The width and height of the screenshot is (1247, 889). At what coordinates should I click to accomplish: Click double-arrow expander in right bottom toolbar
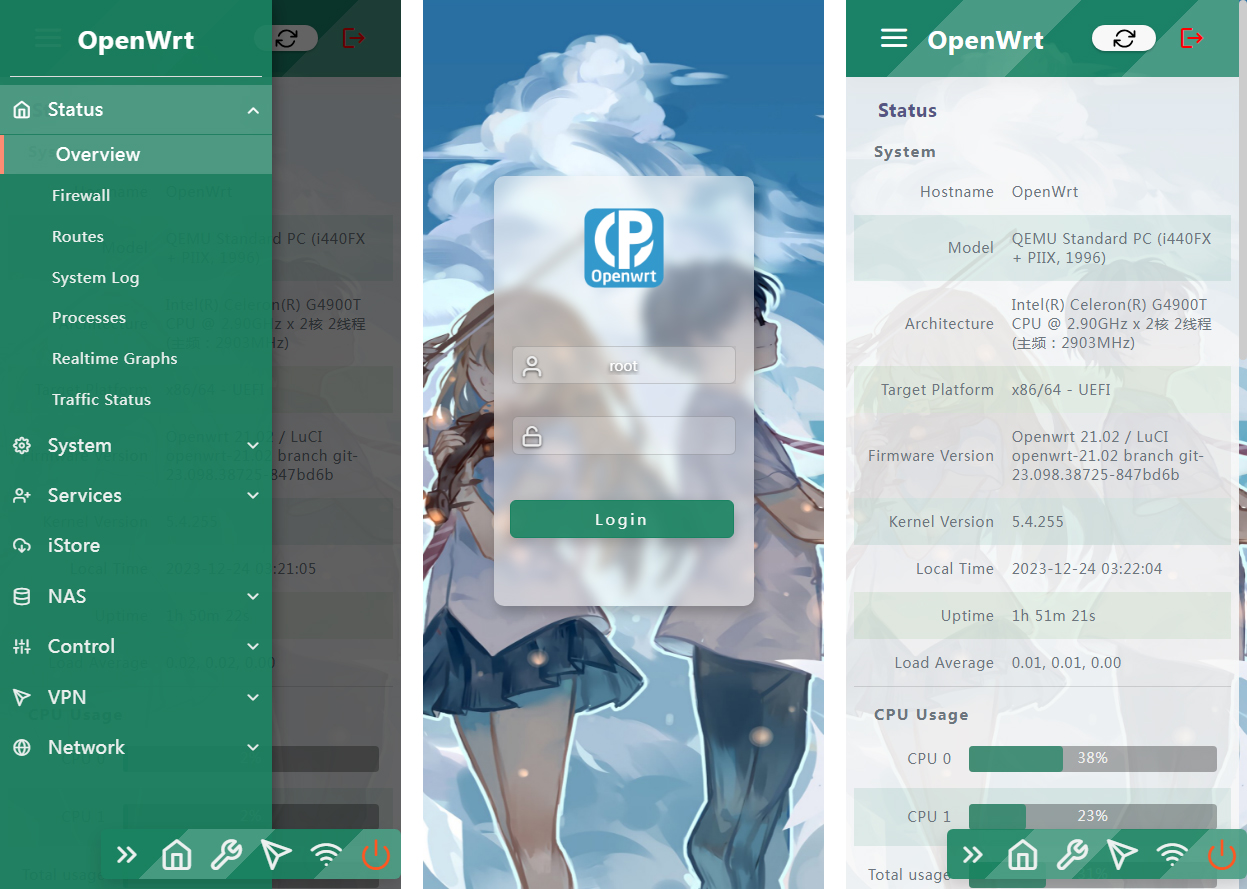973,855
